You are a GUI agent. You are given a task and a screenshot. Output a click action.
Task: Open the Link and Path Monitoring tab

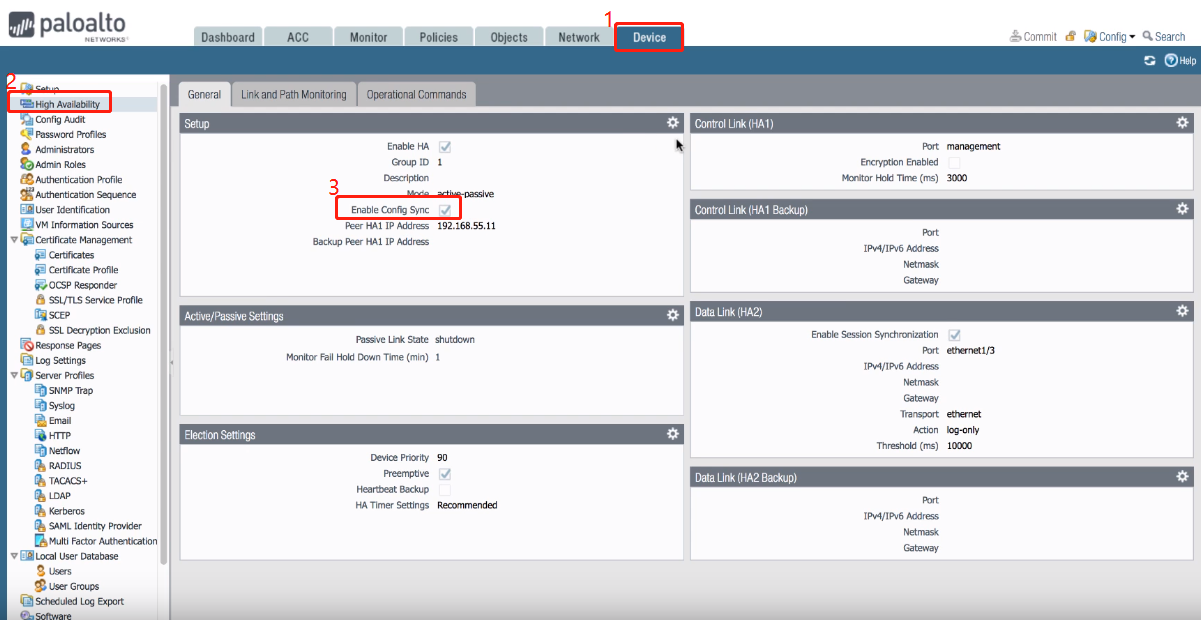[293, 95]
